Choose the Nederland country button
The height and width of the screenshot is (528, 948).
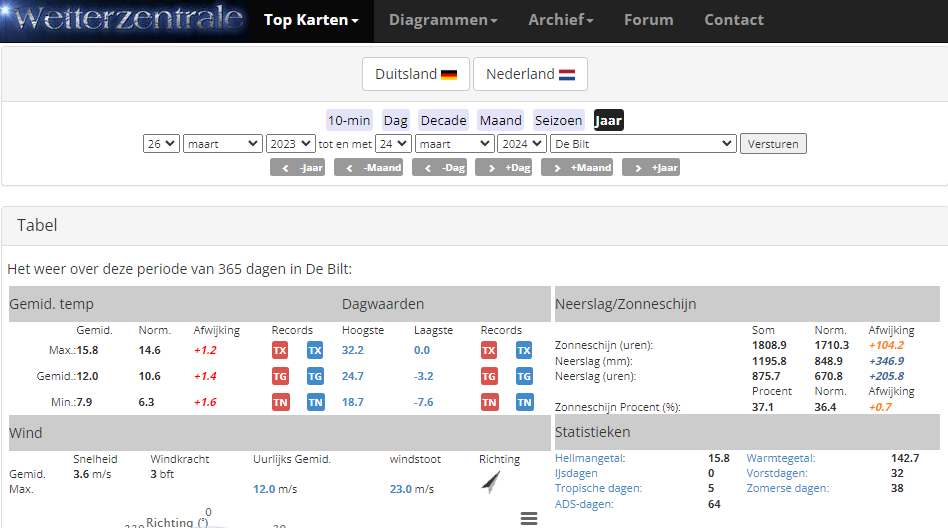pyautogui.click(x=530, y=74)
